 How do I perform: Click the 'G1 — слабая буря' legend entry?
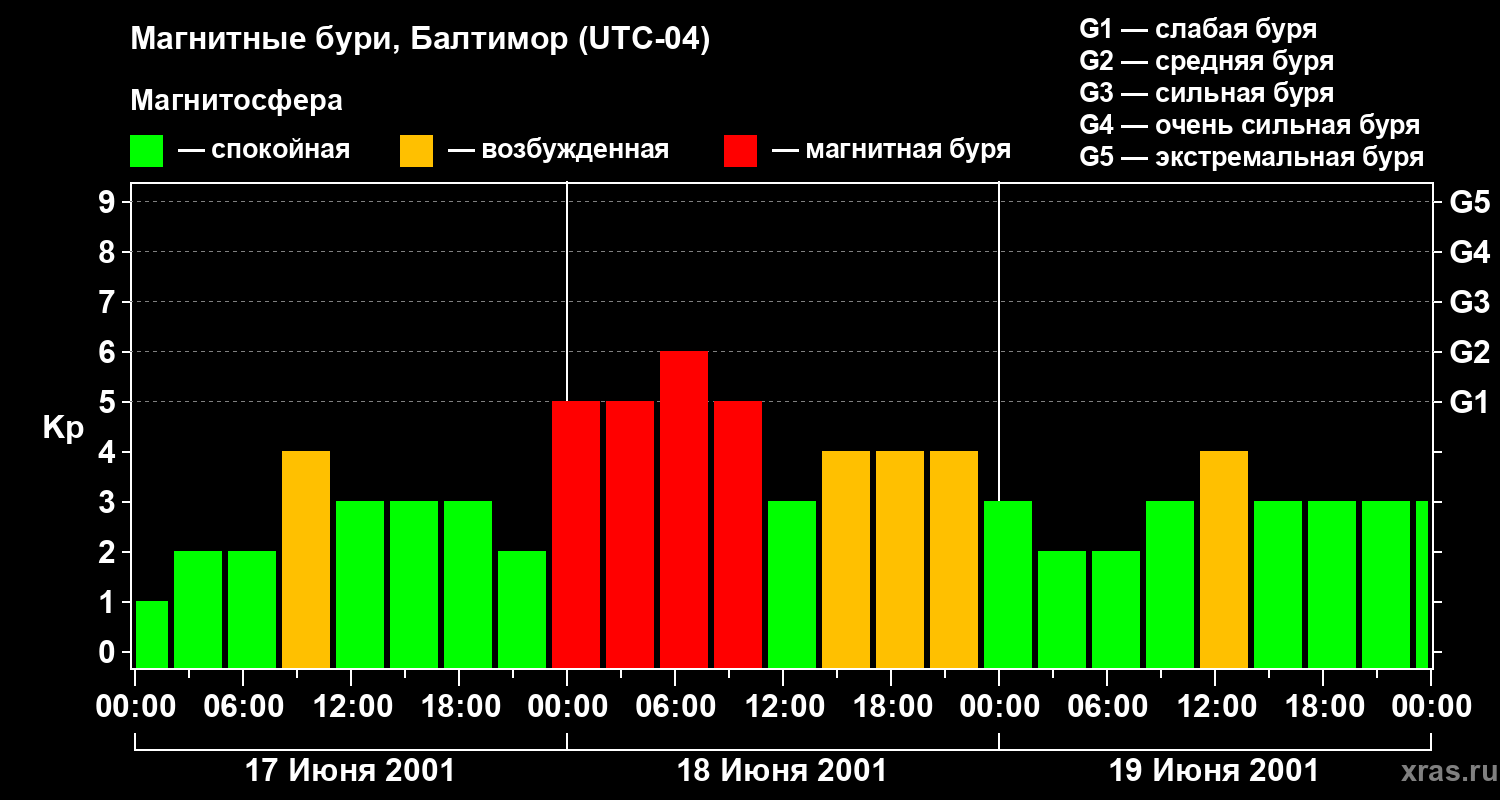click(x=1198, y=29)
